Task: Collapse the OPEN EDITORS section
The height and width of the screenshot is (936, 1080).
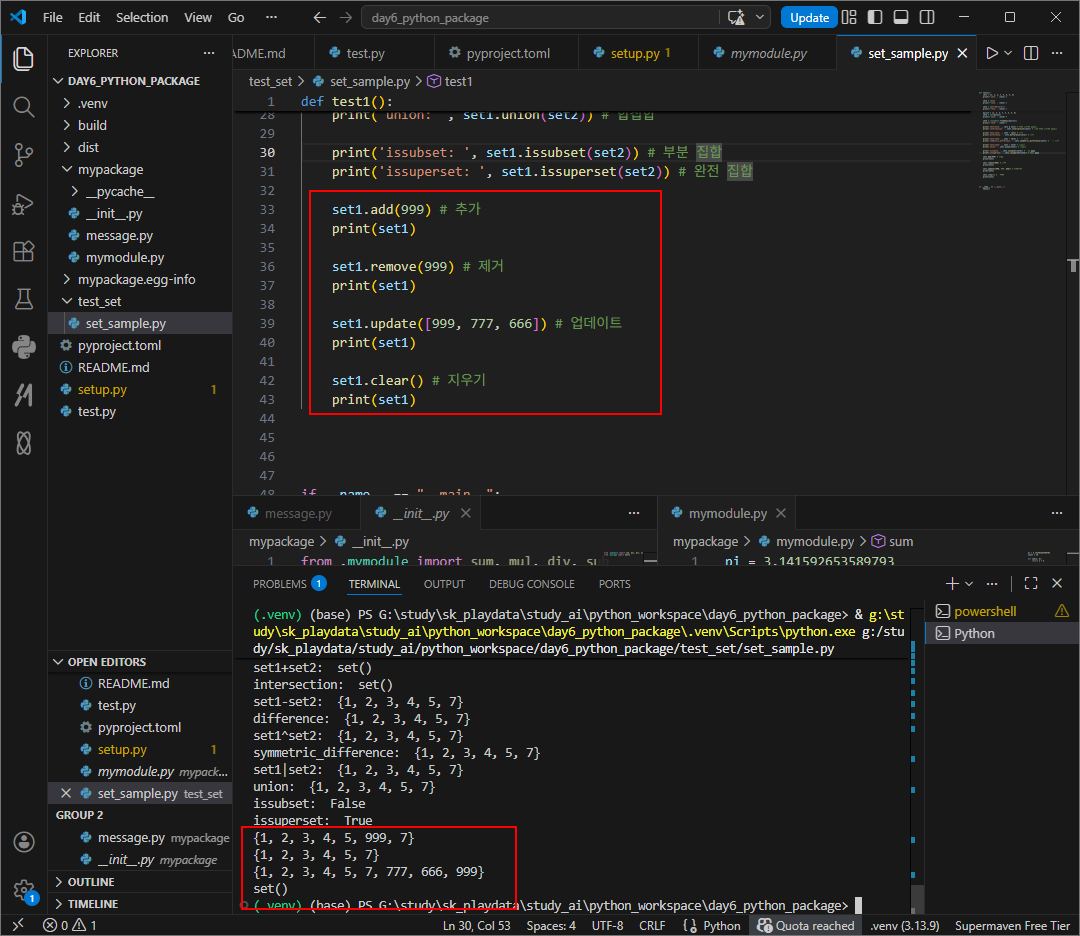Action: click(x=140, y=662)
